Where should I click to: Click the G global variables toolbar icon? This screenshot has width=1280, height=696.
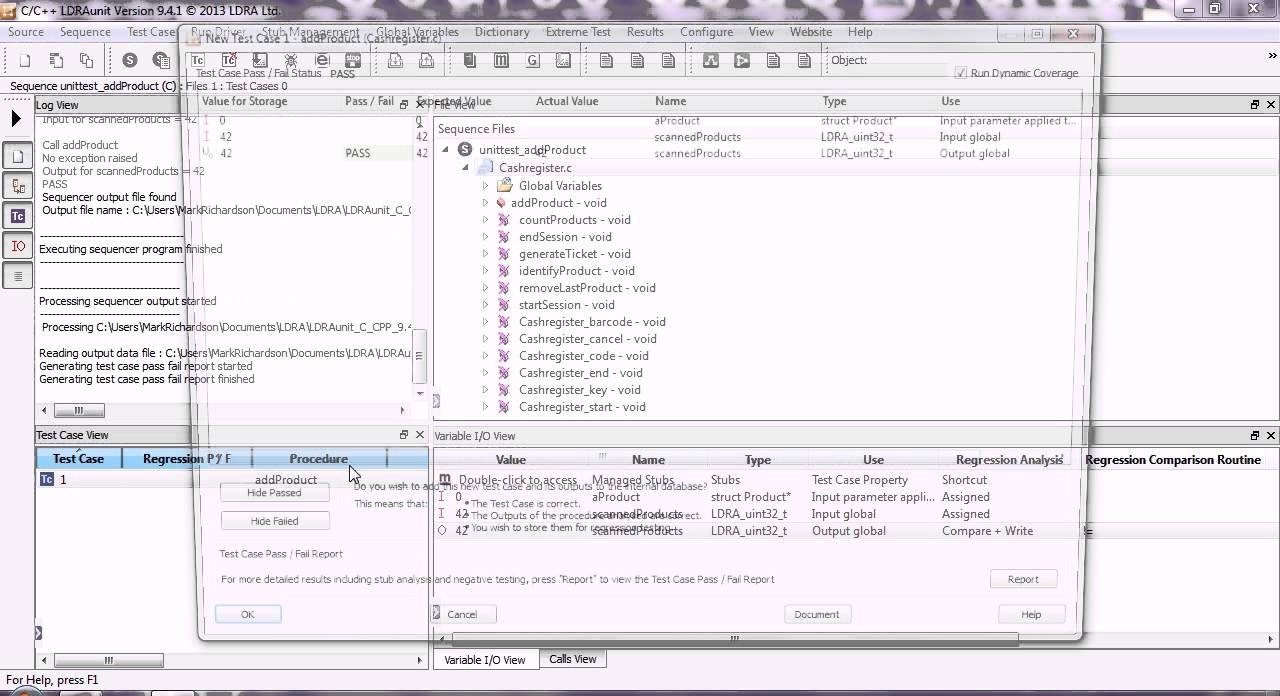point(532,60)
